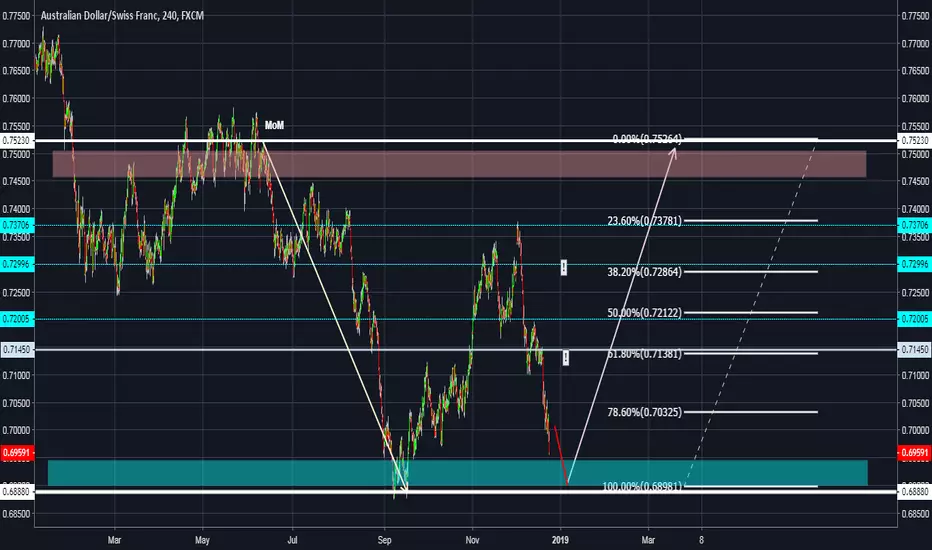Select the MoM text label on chart
Image resolution: width=932 pixels, height=550 pixels.
click(274, 125)
